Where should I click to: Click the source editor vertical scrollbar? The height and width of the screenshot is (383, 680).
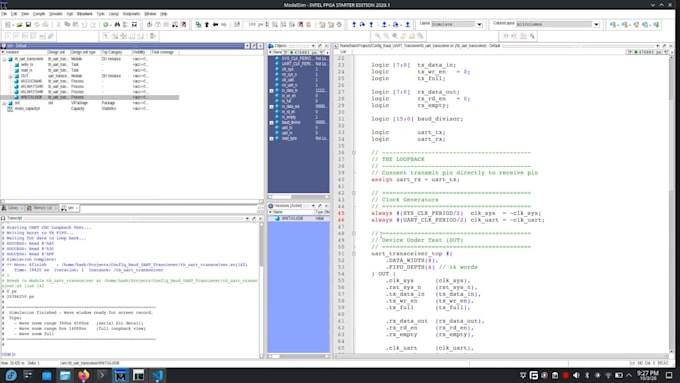672,204
